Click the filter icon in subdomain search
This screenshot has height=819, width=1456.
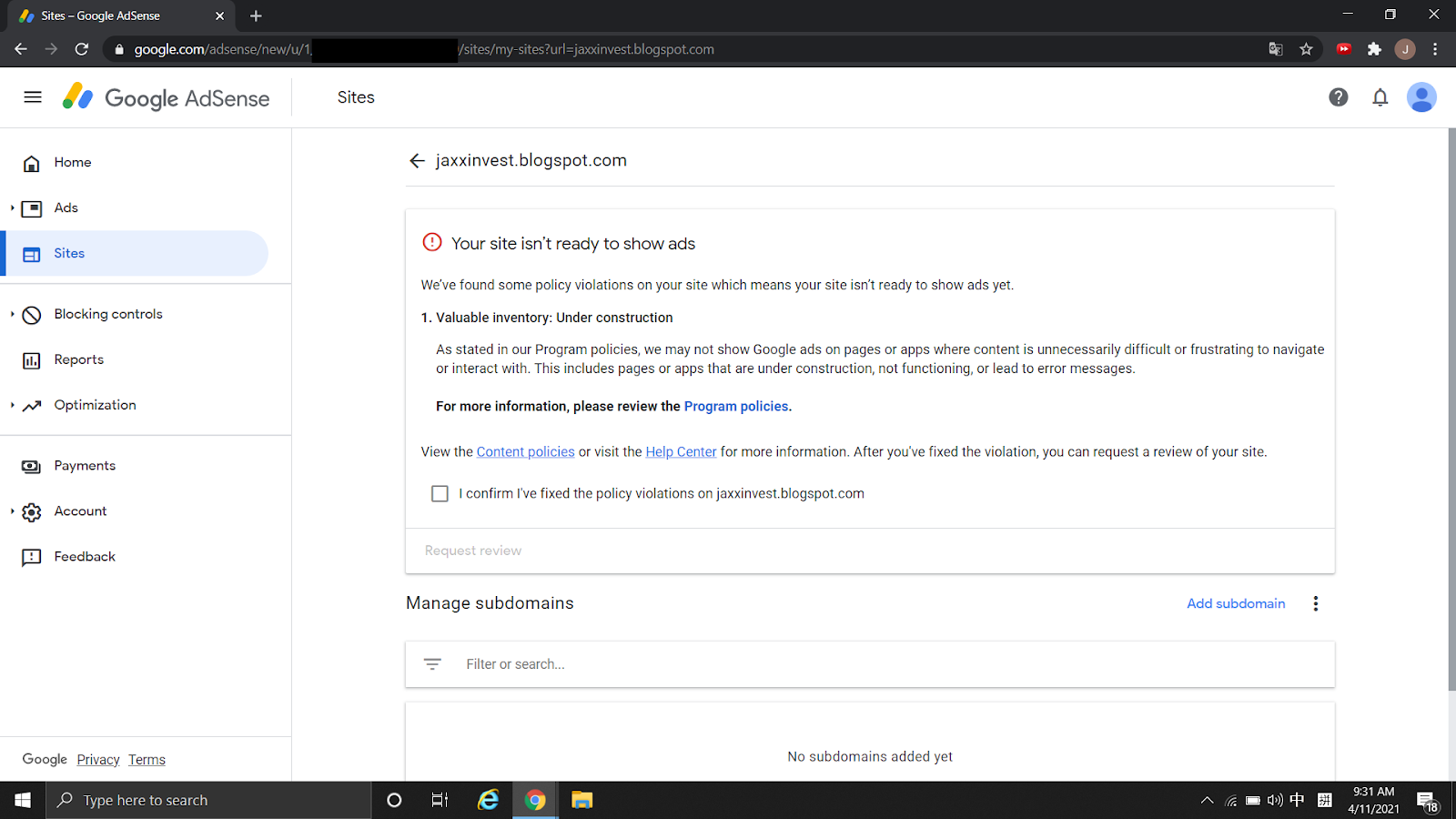pos(432,664)
